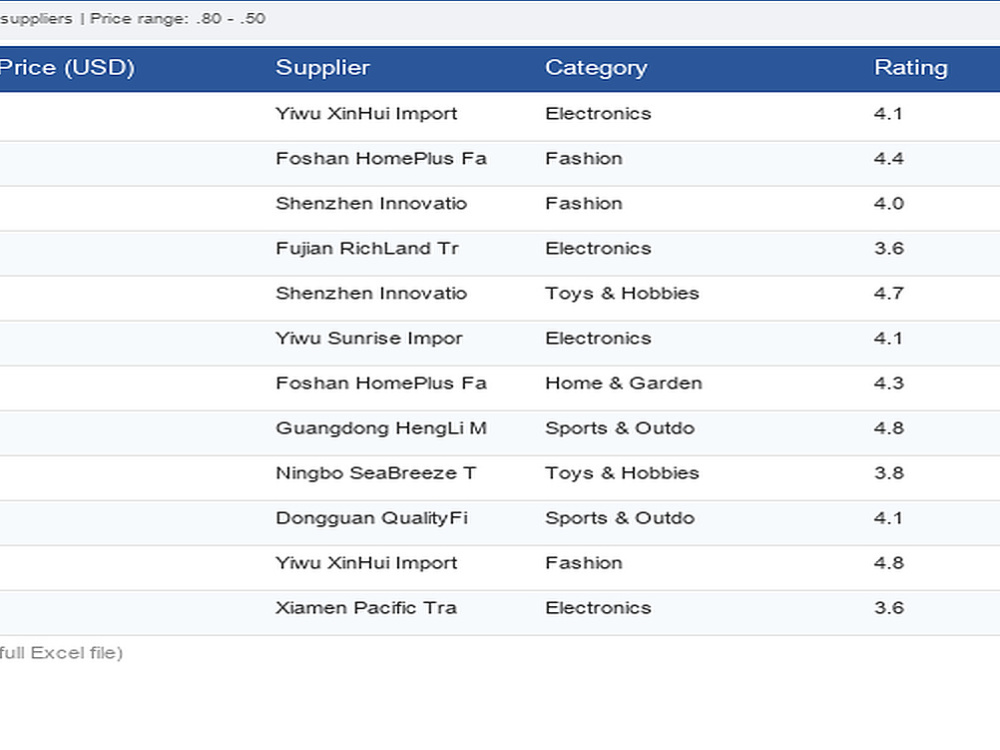1000x750 pixels.
Task: Click Electronics in the Fujian RichLand Tr row
Action: point(598,248)
